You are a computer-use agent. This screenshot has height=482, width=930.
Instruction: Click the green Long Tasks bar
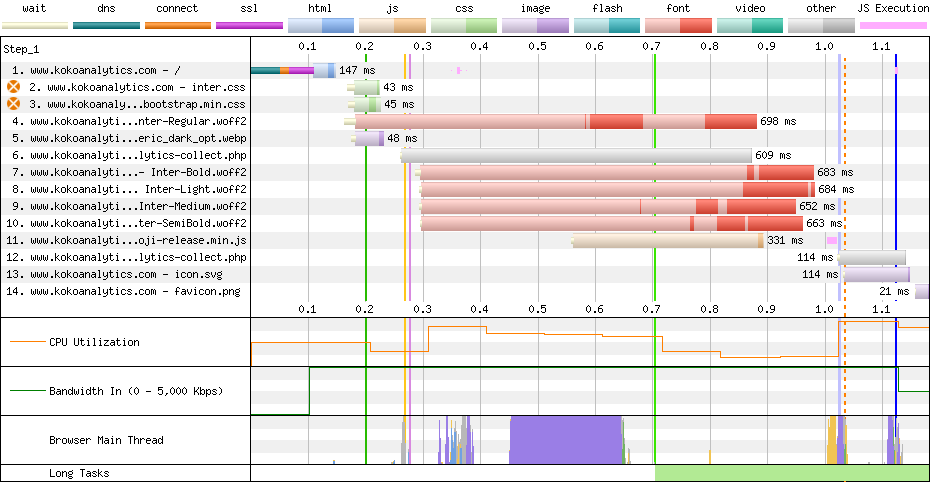[x=792, y=473]
